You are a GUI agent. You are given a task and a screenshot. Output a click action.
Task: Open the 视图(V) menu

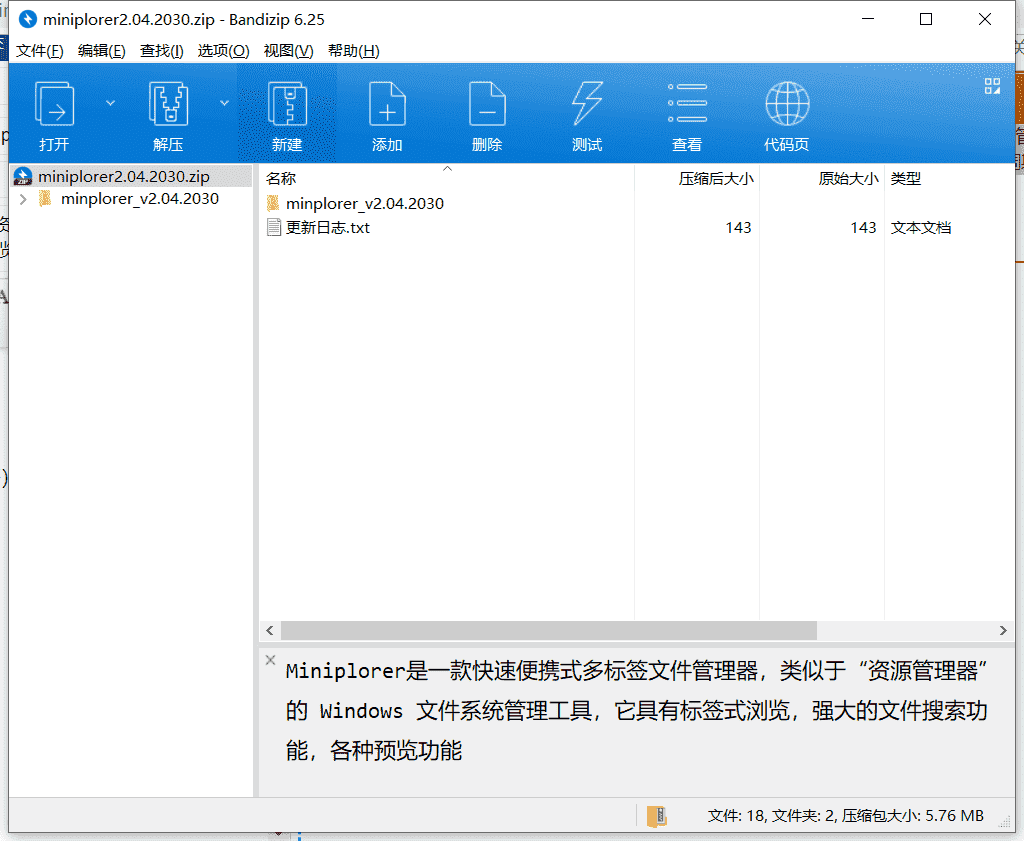click(x=288, y=51)
